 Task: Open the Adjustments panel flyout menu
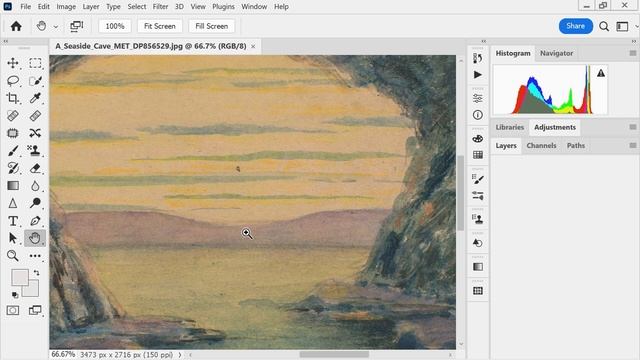pos(633,127)
